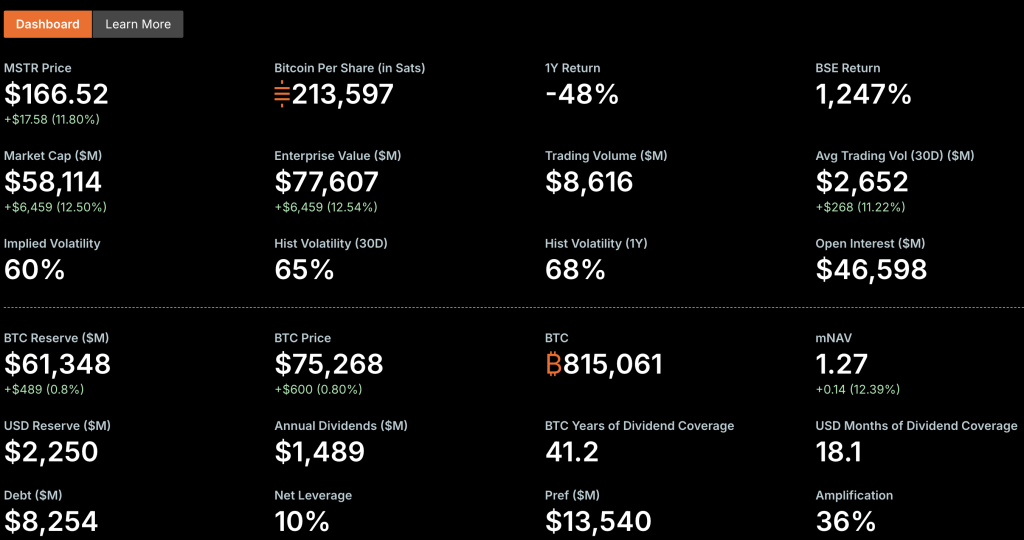This screenshot has height=540, width=1024.
Task: Click the Hist Volatility (1Y) value 68%
Action: click(x=575, y=269)
